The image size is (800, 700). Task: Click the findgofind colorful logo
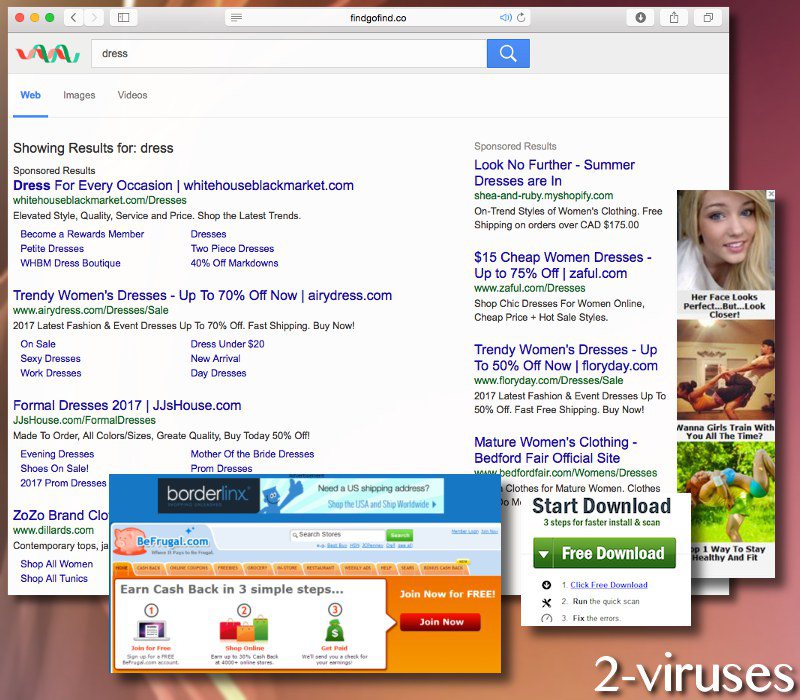(46, 51)
